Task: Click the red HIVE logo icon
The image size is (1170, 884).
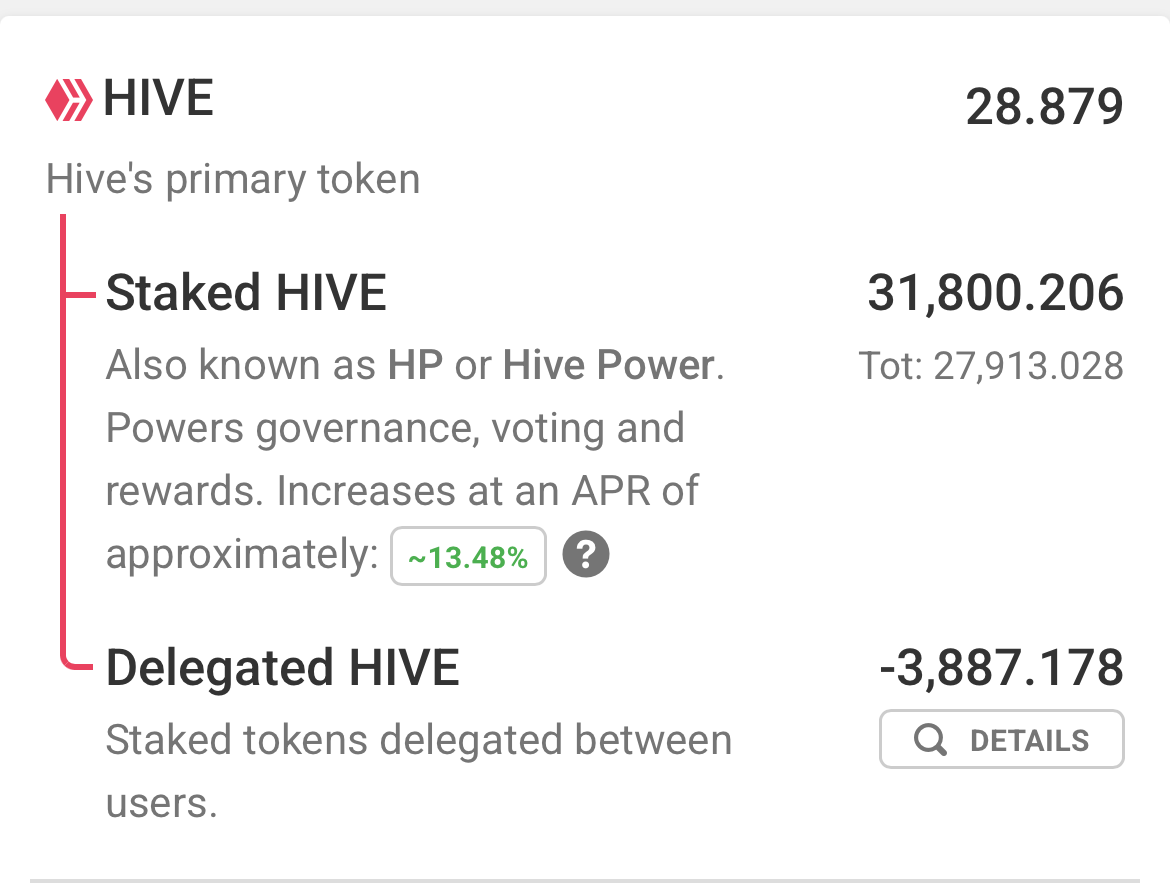Action: click(70, 100)
